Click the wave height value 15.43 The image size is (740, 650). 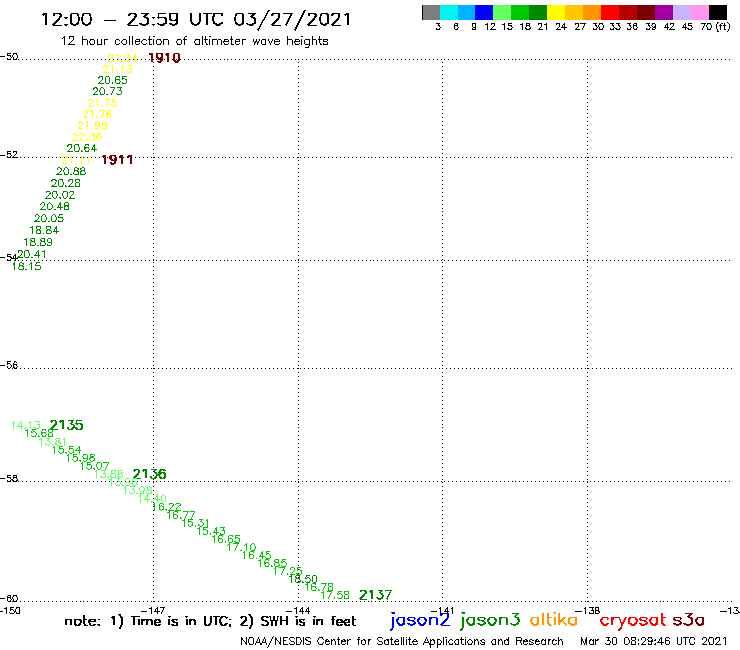[x=211, y=531]
